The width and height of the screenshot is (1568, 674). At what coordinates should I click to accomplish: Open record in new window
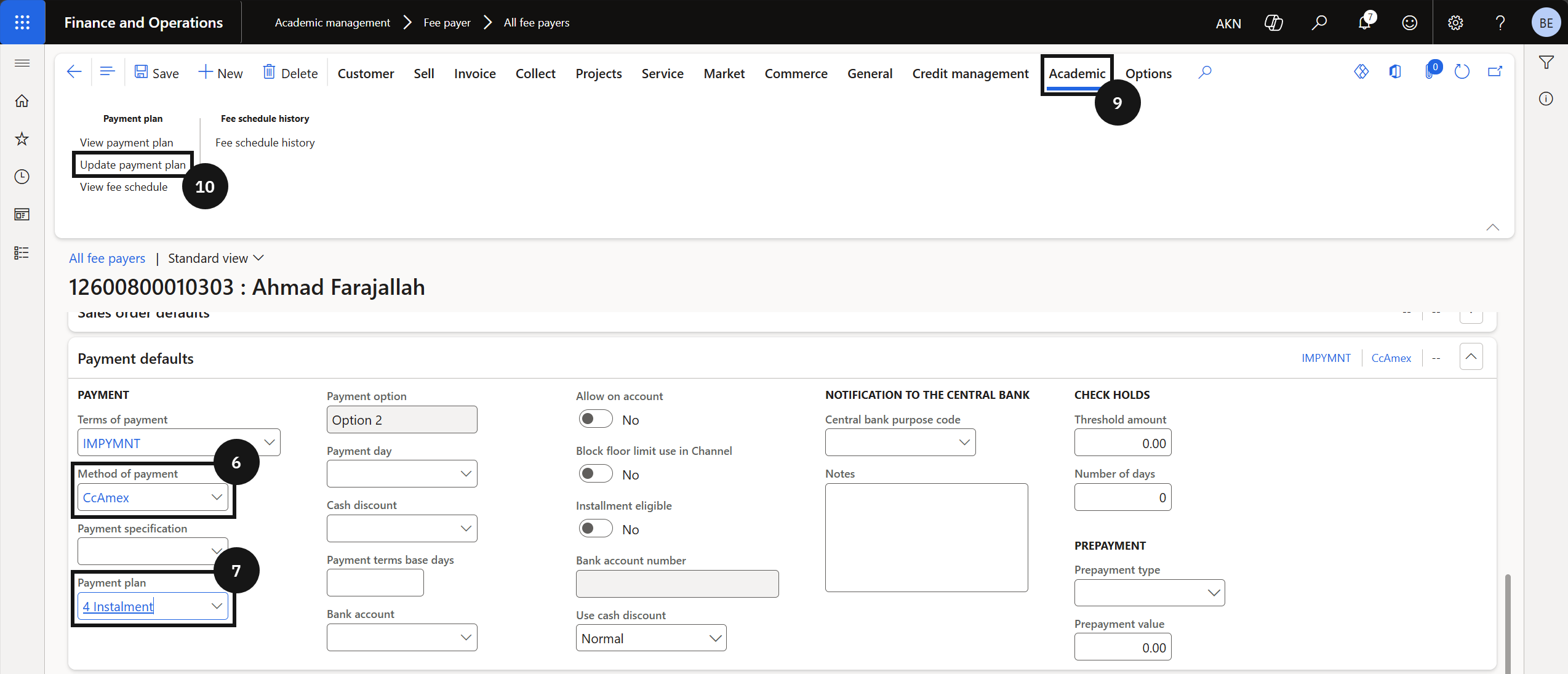coord(1495,72)
